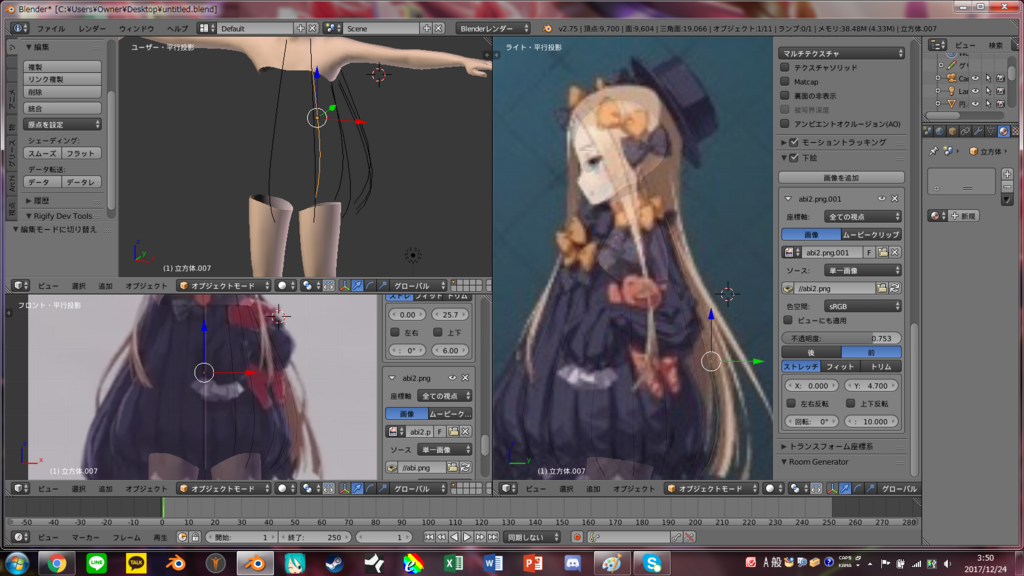The image size is (1024, 576).
Task: Click the plus to add material slot
Action: pos(1007,174)
